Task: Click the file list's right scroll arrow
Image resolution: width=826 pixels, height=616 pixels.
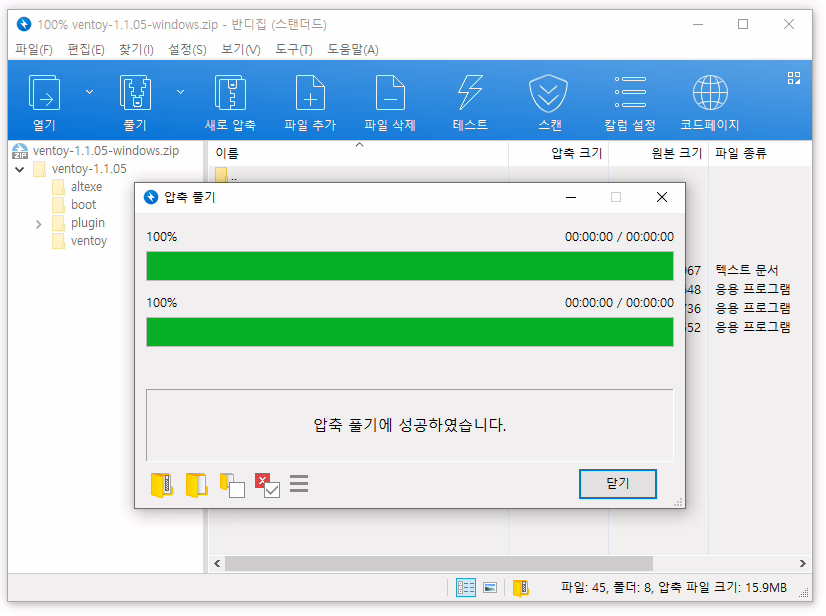Action: (802, 563)
